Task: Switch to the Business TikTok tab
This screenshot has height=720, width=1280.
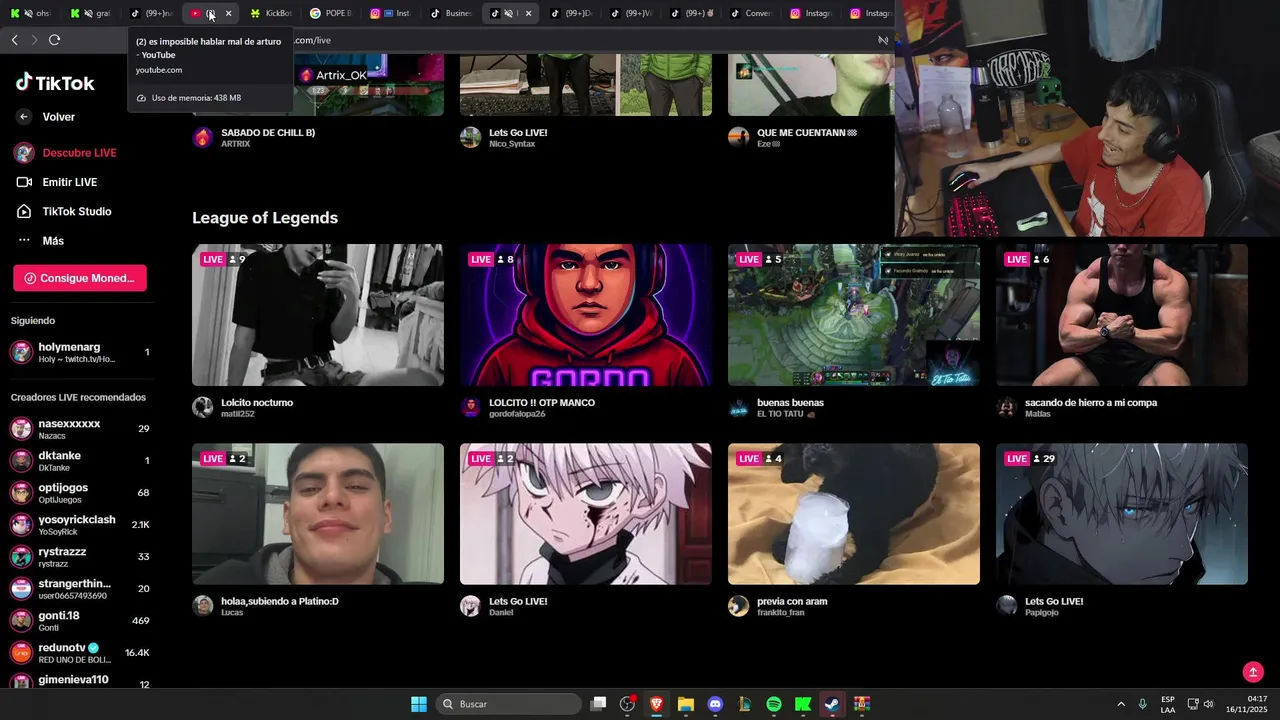Action: tap(451, 14)
